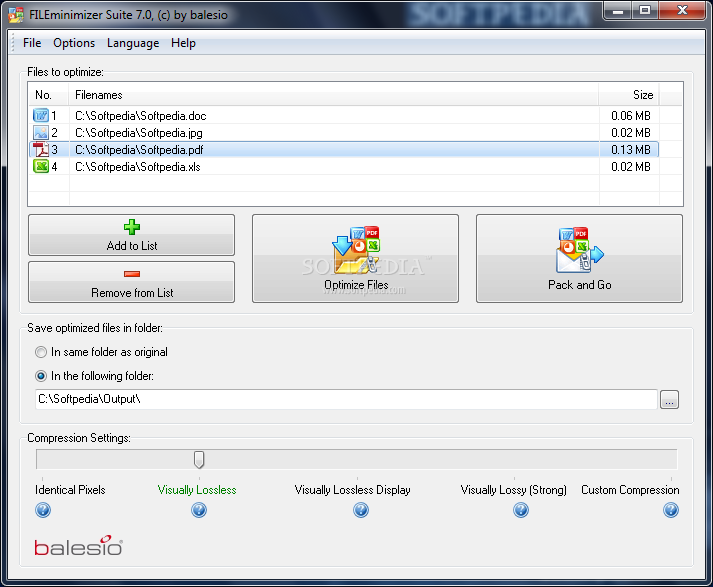Screen dimensions: 713x587
Task: Open the Options menu
Action: click(x=74, y=43)
